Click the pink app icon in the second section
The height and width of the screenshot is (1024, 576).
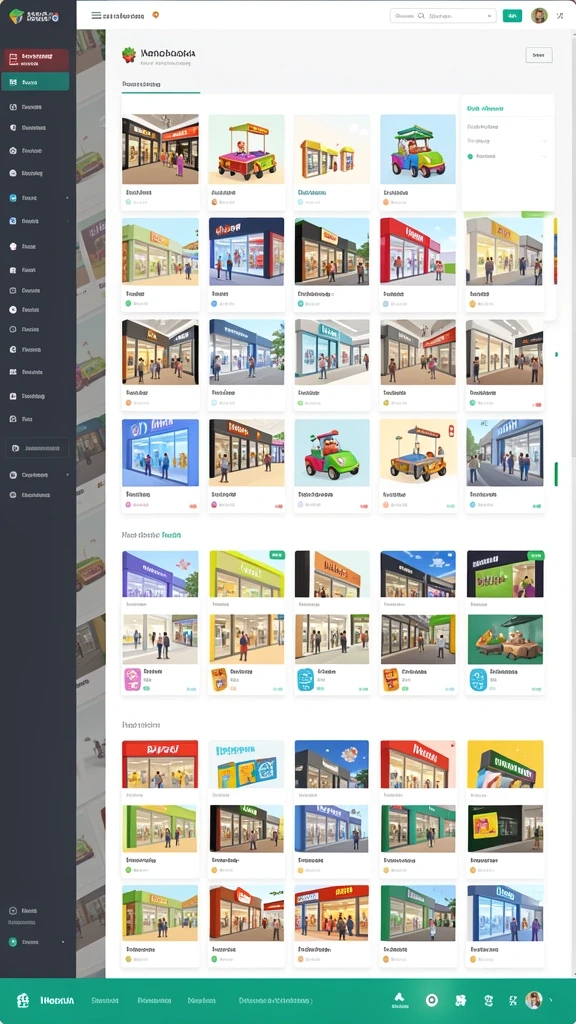pyautogui.click(x=132, y=679)
